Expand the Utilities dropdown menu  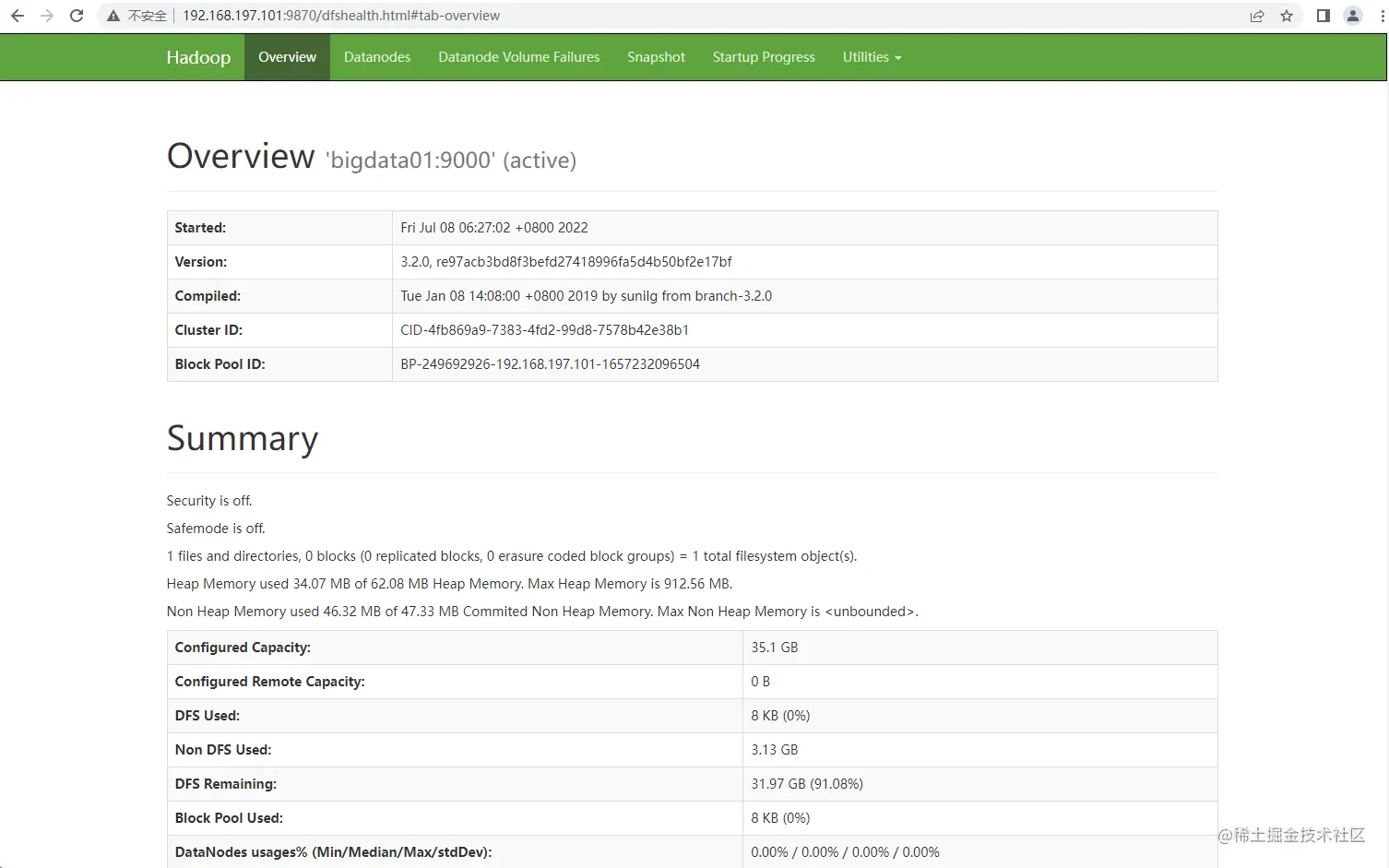(x=872, y=57)
